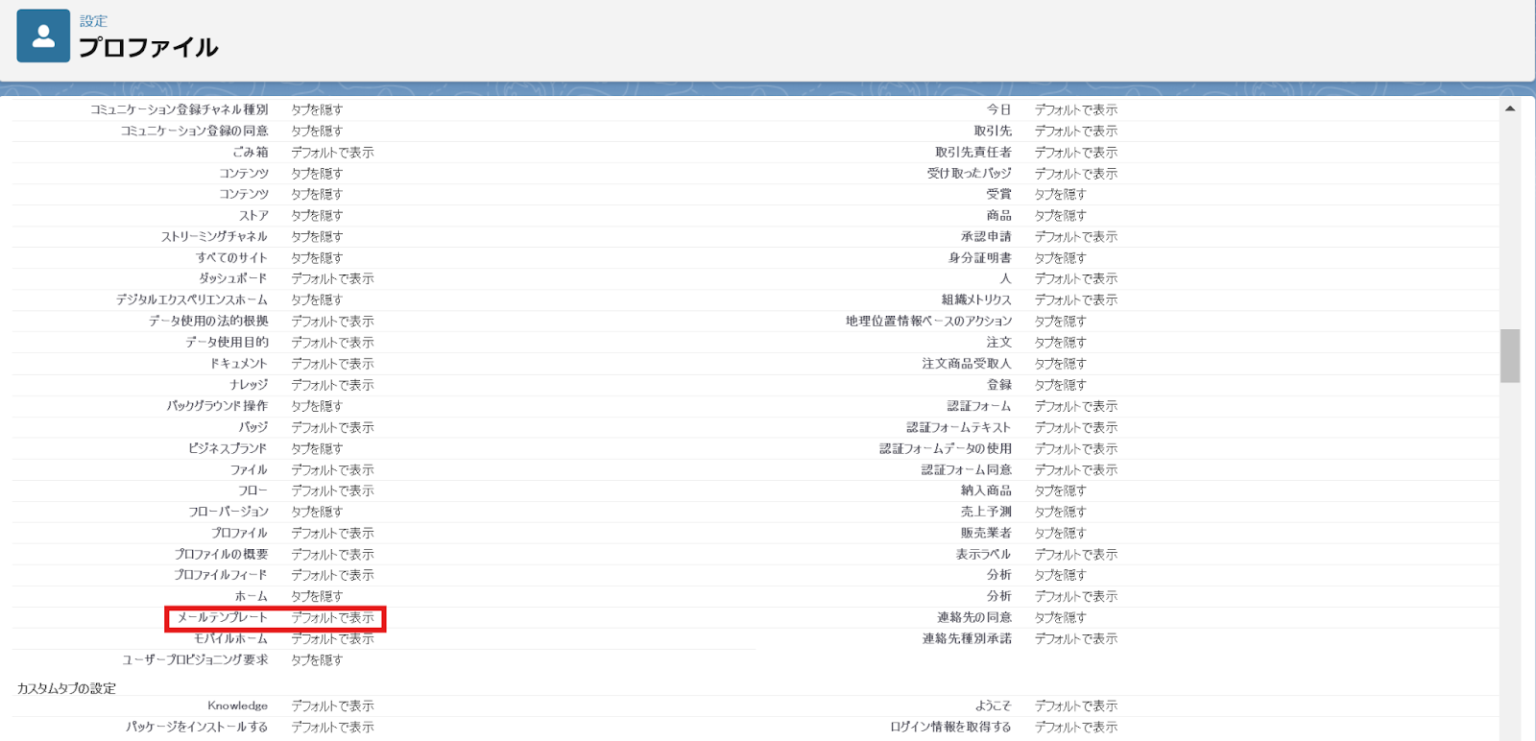Click the vertical scrollbar thumb
Screen dimensions: 1536x741
(1509, 355)
